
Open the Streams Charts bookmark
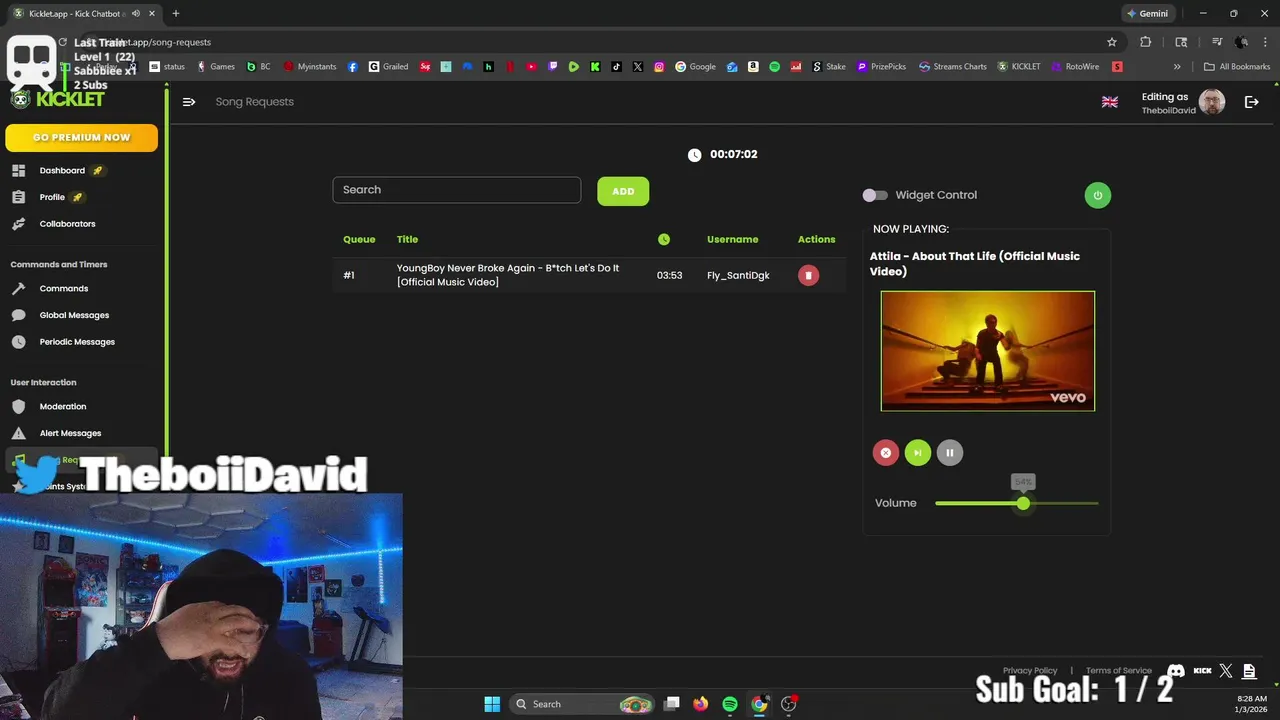pos(953,67)
